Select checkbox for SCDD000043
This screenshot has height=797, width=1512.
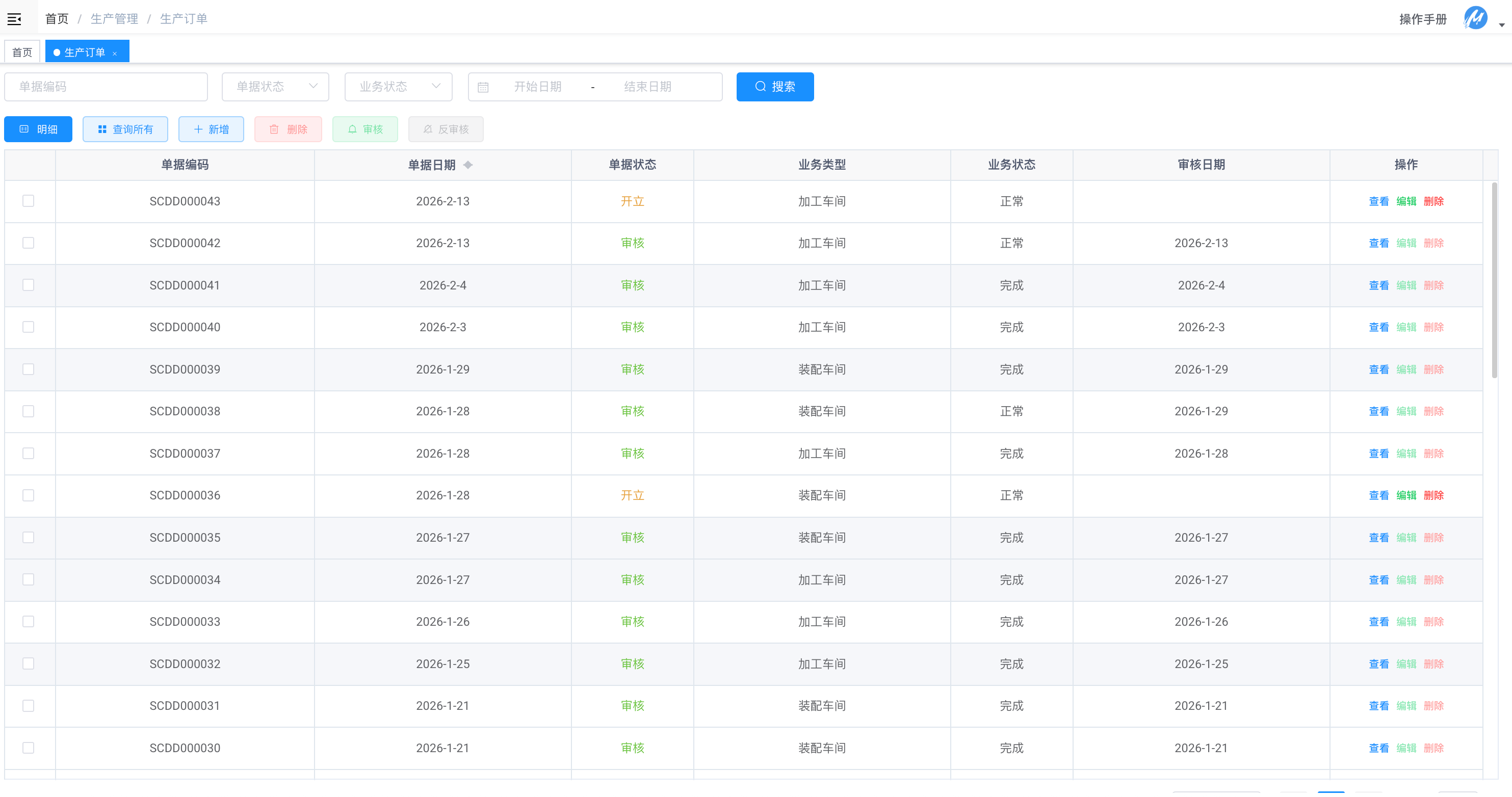tap(28, 201)
